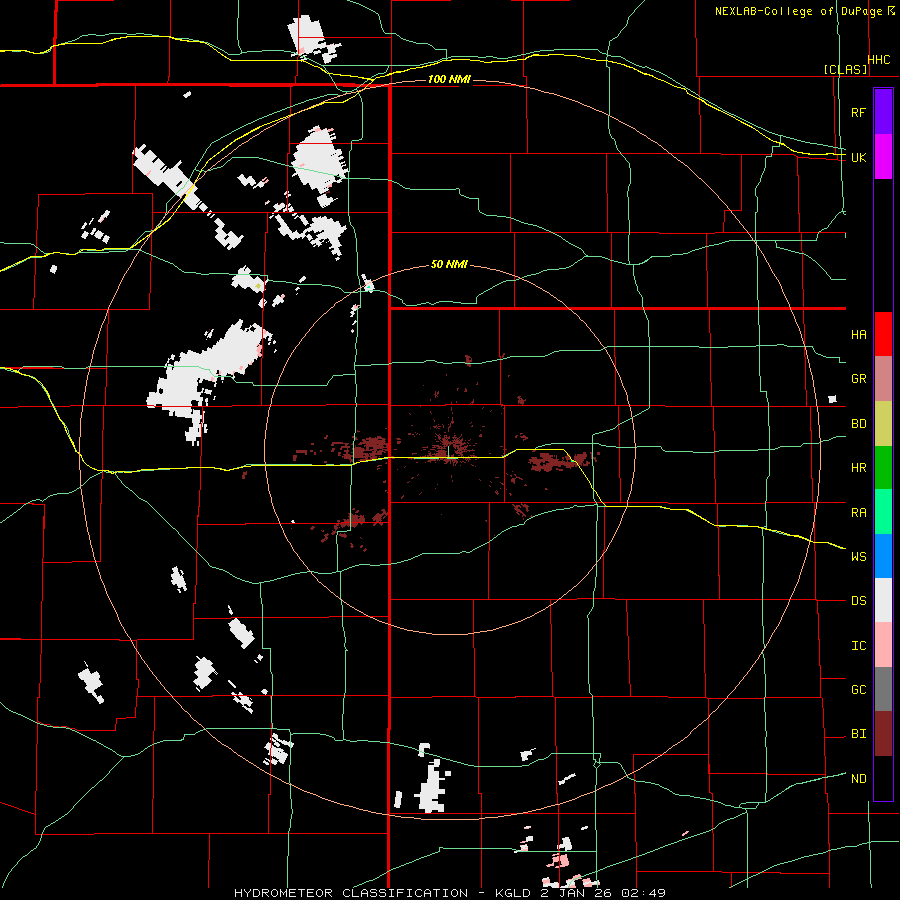Click the 'RA' legend label
This screenshot has height=900, width=900.
(858, 512)
